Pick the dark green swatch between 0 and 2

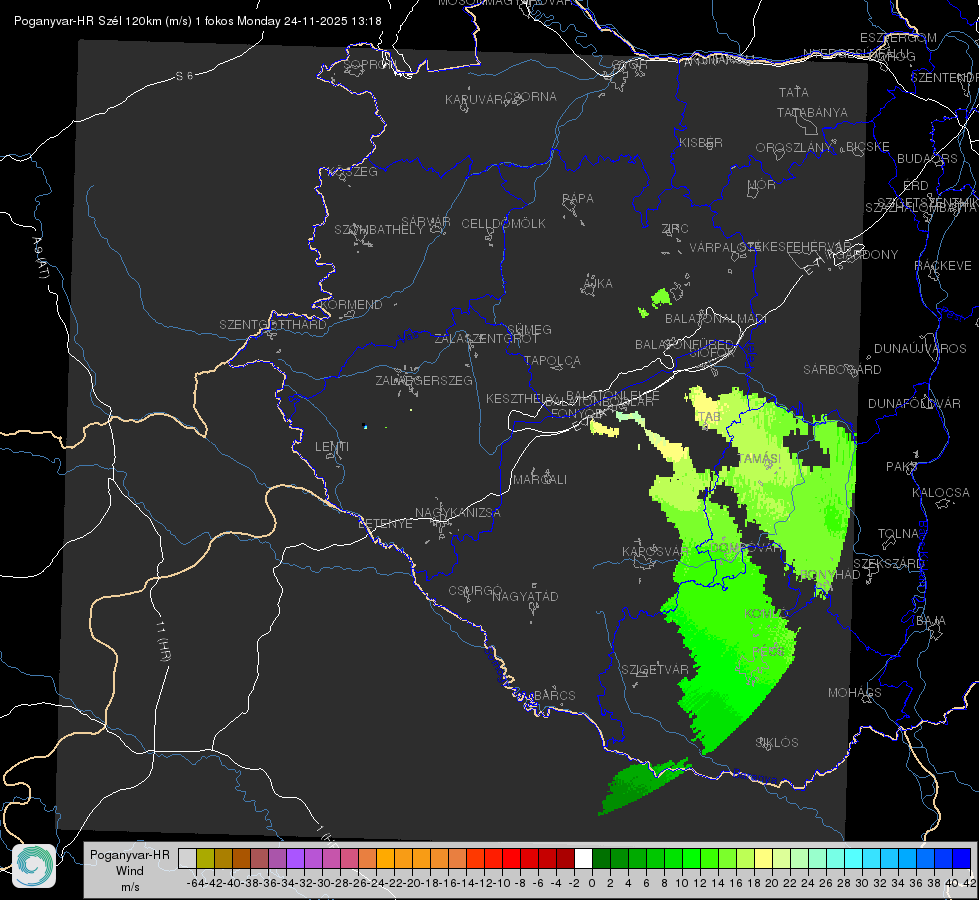(601, 858)
